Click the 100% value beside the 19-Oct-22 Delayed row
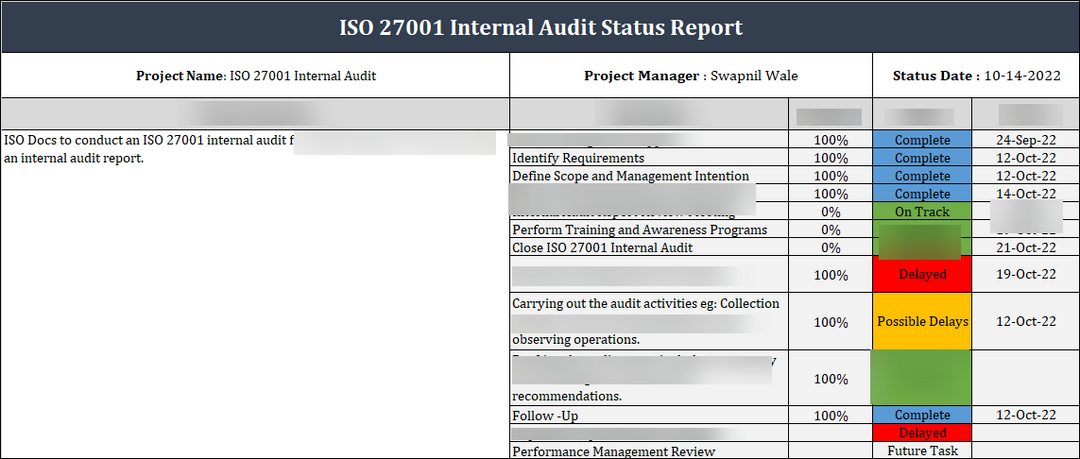 [830, 274]
